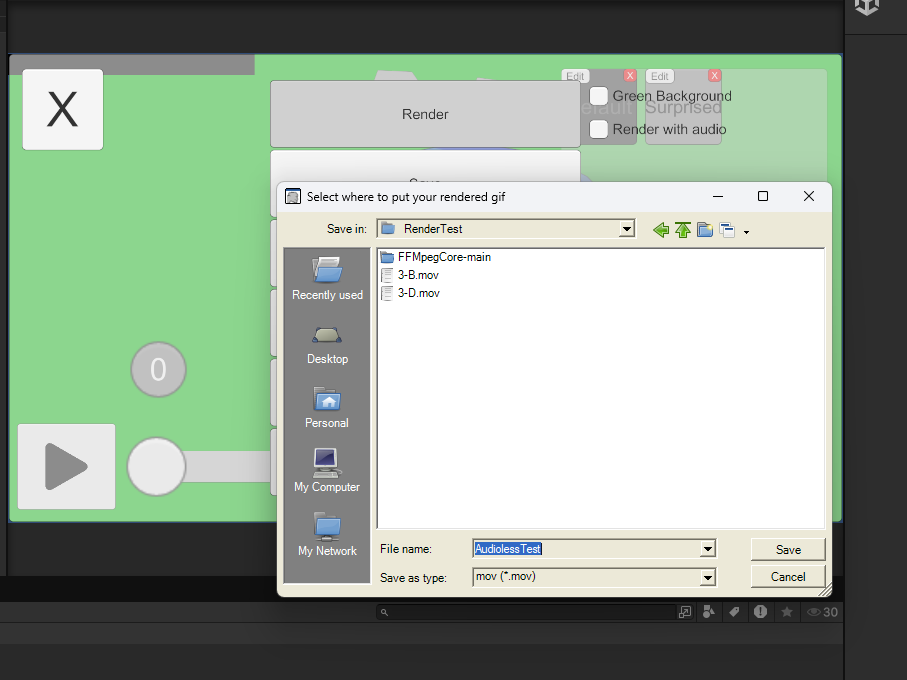The image size is (907, 680).
Task: Expand the Save in location dropdown
Action: pos(626,229)
